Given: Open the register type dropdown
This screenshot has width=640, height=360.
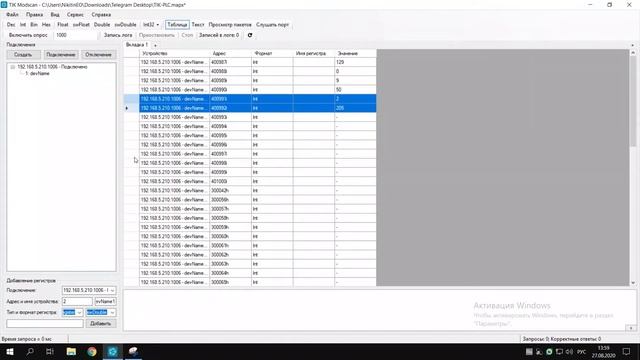Looking at the screenshot, I should tap(72, 312).
